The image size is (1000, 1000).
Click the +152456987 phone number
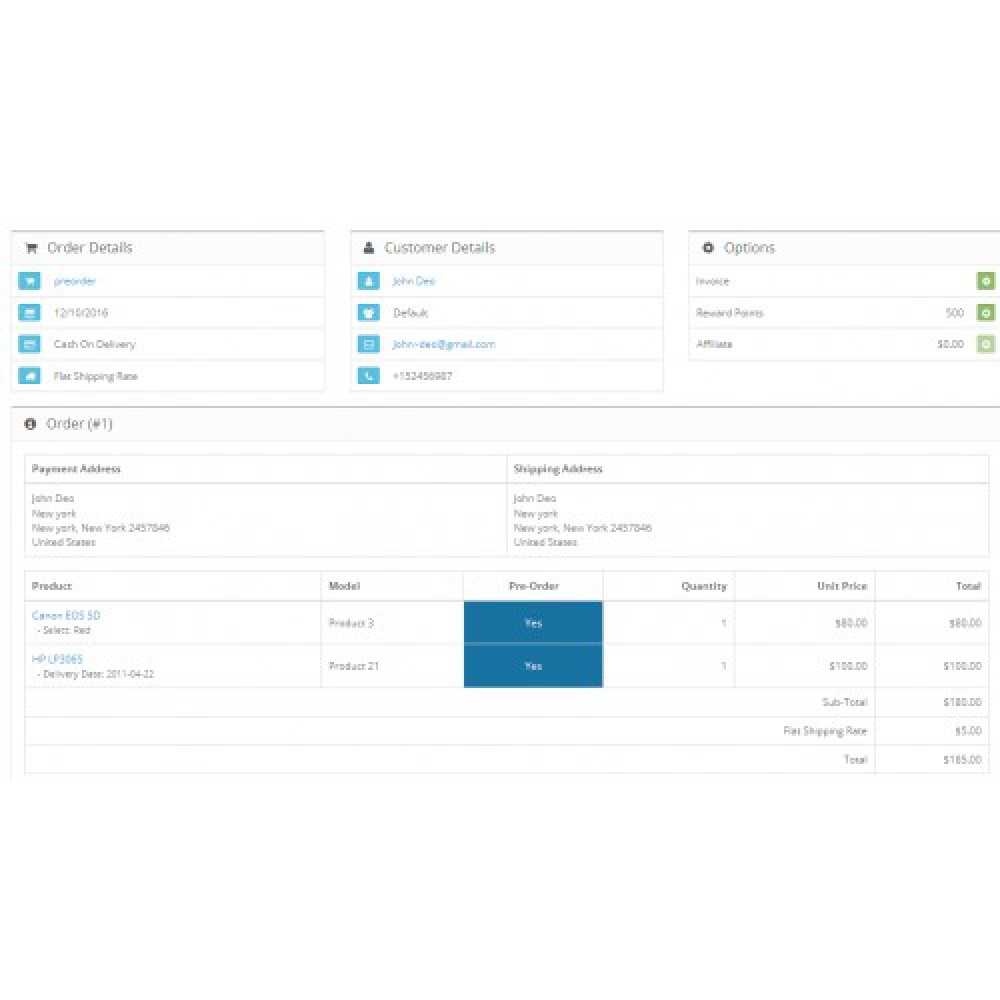[x=422, y=376]
